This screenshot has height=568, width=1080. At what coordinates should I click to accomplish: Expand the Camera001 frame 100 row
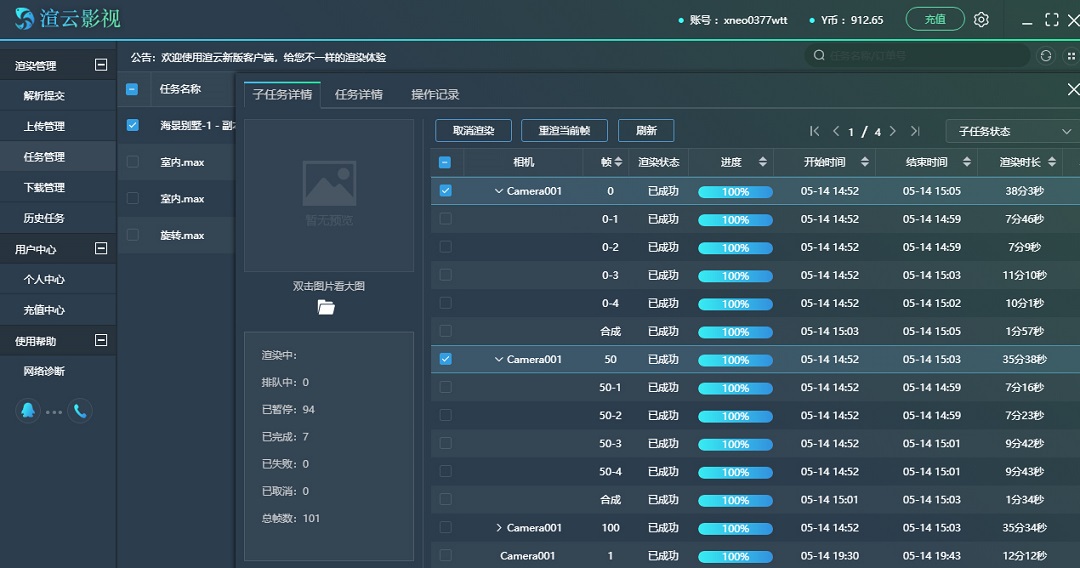[x=499, y=527]
